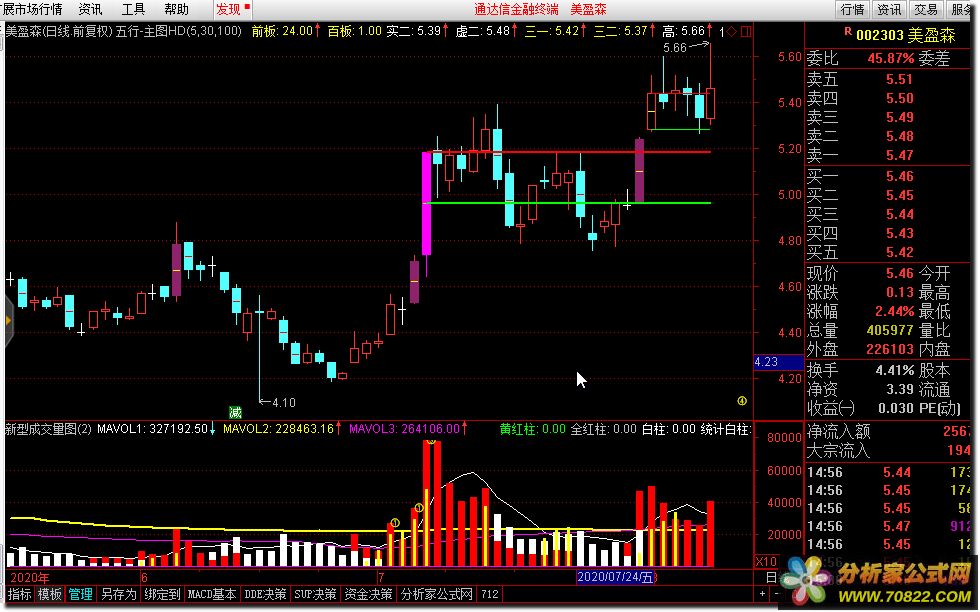Image resolution: width=980 pixels, height=612 pixels.
Task: Click the R marker before stock code 002303
Action: coord(848,31)
